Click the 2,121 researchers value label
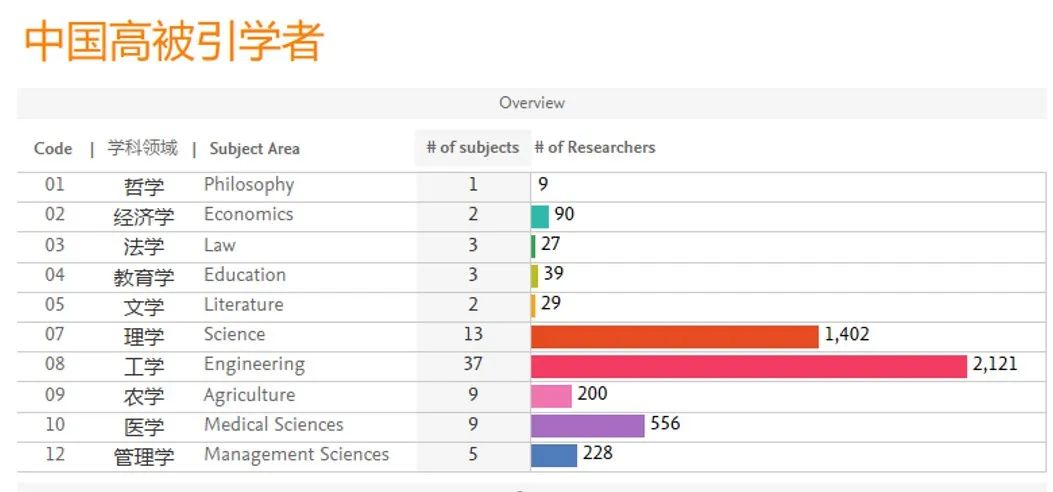Viewport: 1053px width, 492px height. coord(994,364)
